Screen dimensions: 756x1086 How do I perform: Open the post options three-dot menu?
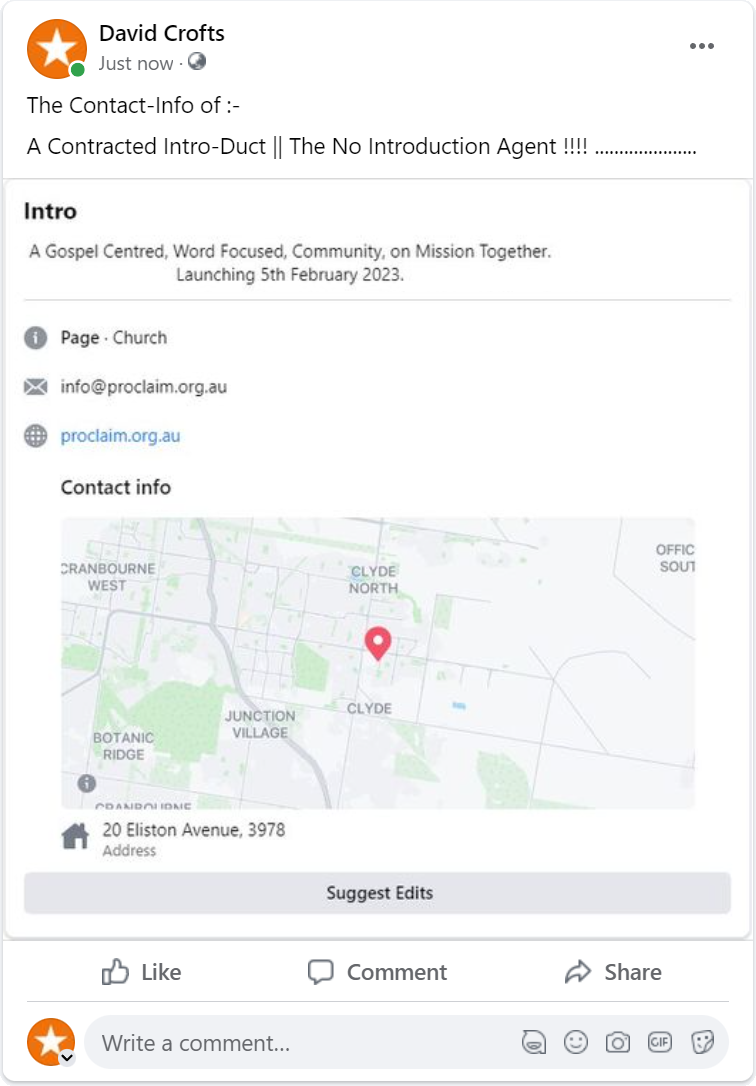[701, 46]
